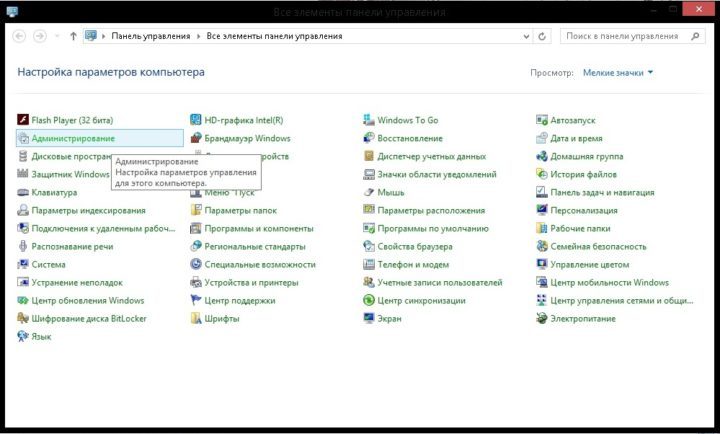Image resolution: width=720 pixels, height=434 pixels.
Task: Open the Экран monitor icon
Action: (x=369, y=318)
